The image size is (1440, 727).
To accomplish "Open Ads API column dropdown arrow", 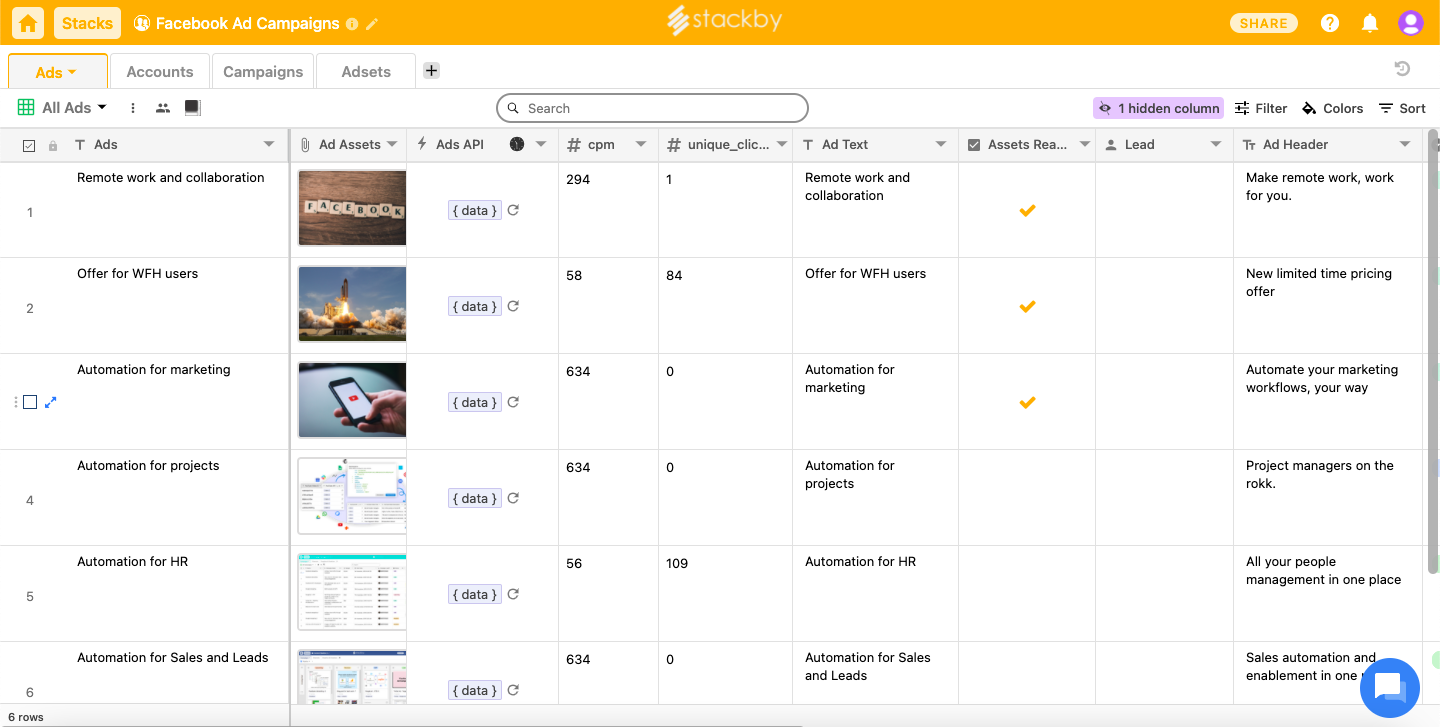I will click(541, 144).
